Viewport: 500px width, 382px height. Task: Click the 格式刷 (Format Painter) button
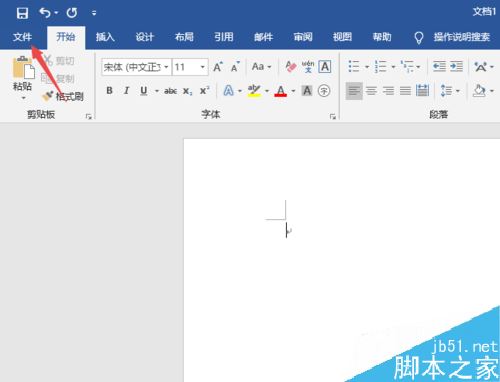[63, 96]
